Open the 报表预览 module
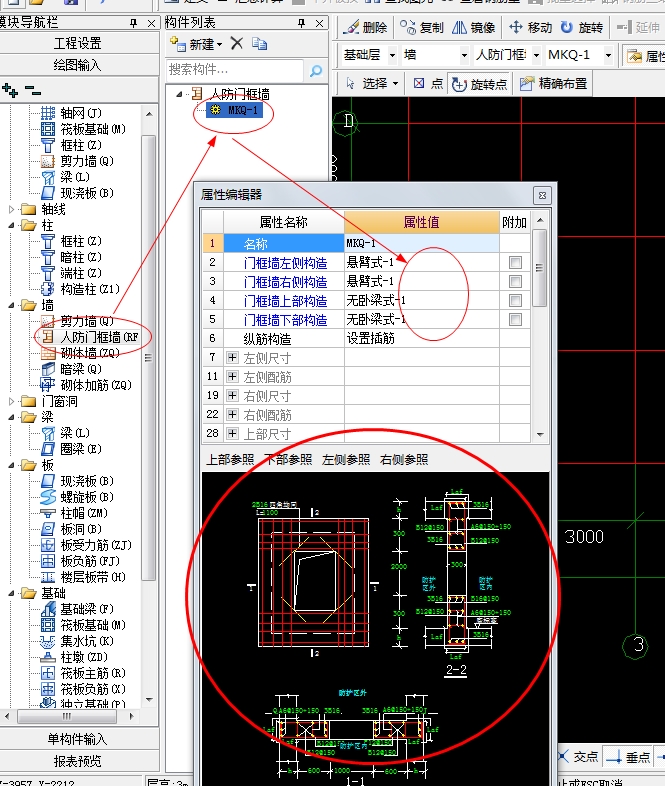 point(78,761)
